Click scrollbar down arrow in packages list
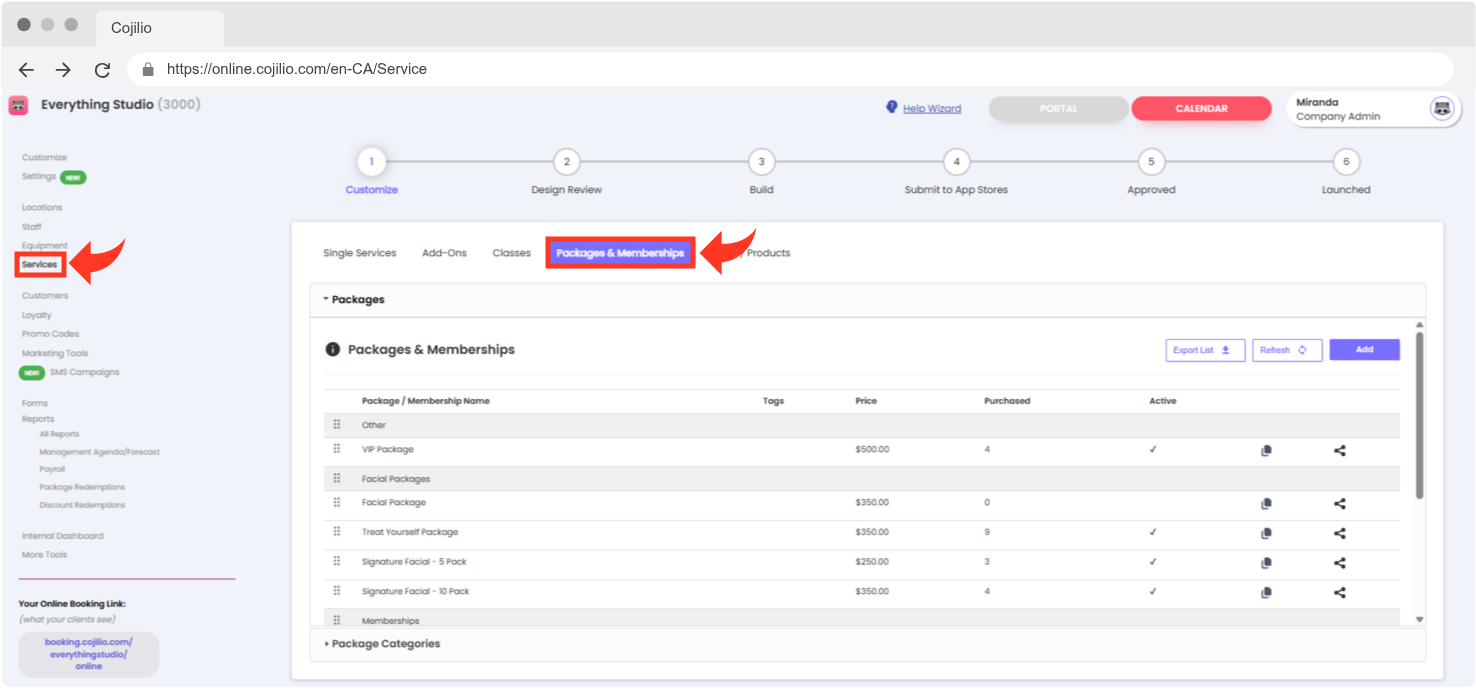1476x694 pixels. pos(1419,620)
